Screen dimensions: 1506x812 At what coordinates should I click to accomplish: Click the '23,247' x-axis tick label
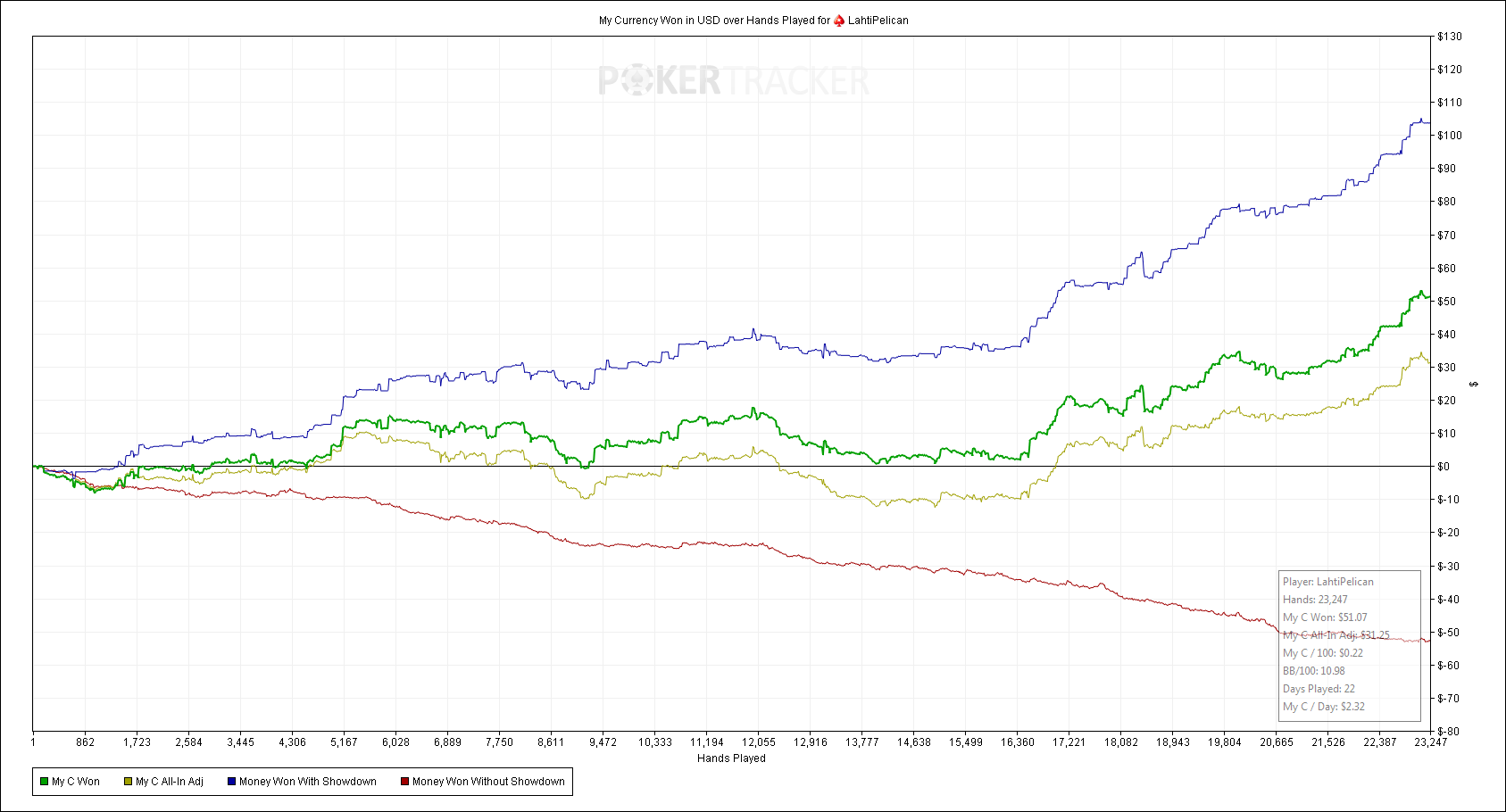coord(1431,742)
